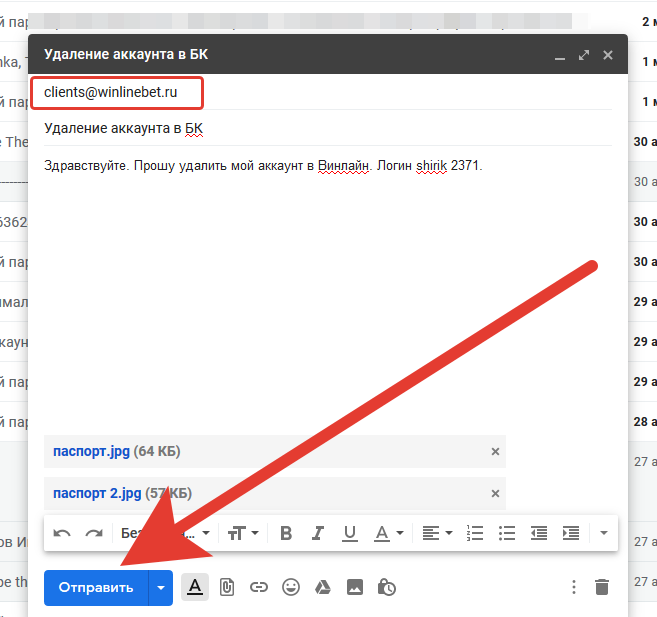
Task: Toggle underline formatting
Action: pos(350,533)
